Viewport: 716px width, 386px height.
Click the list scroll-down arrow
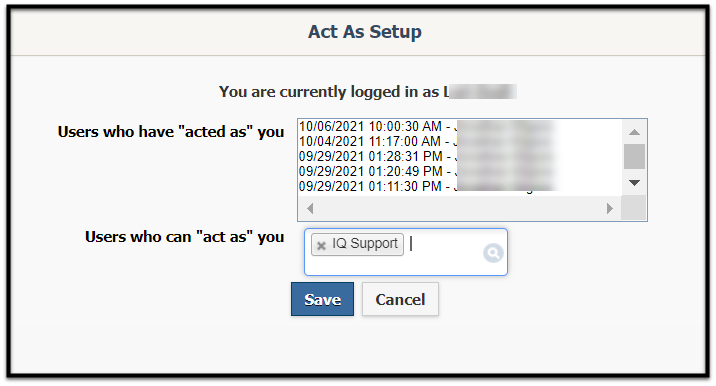(634, 183)
